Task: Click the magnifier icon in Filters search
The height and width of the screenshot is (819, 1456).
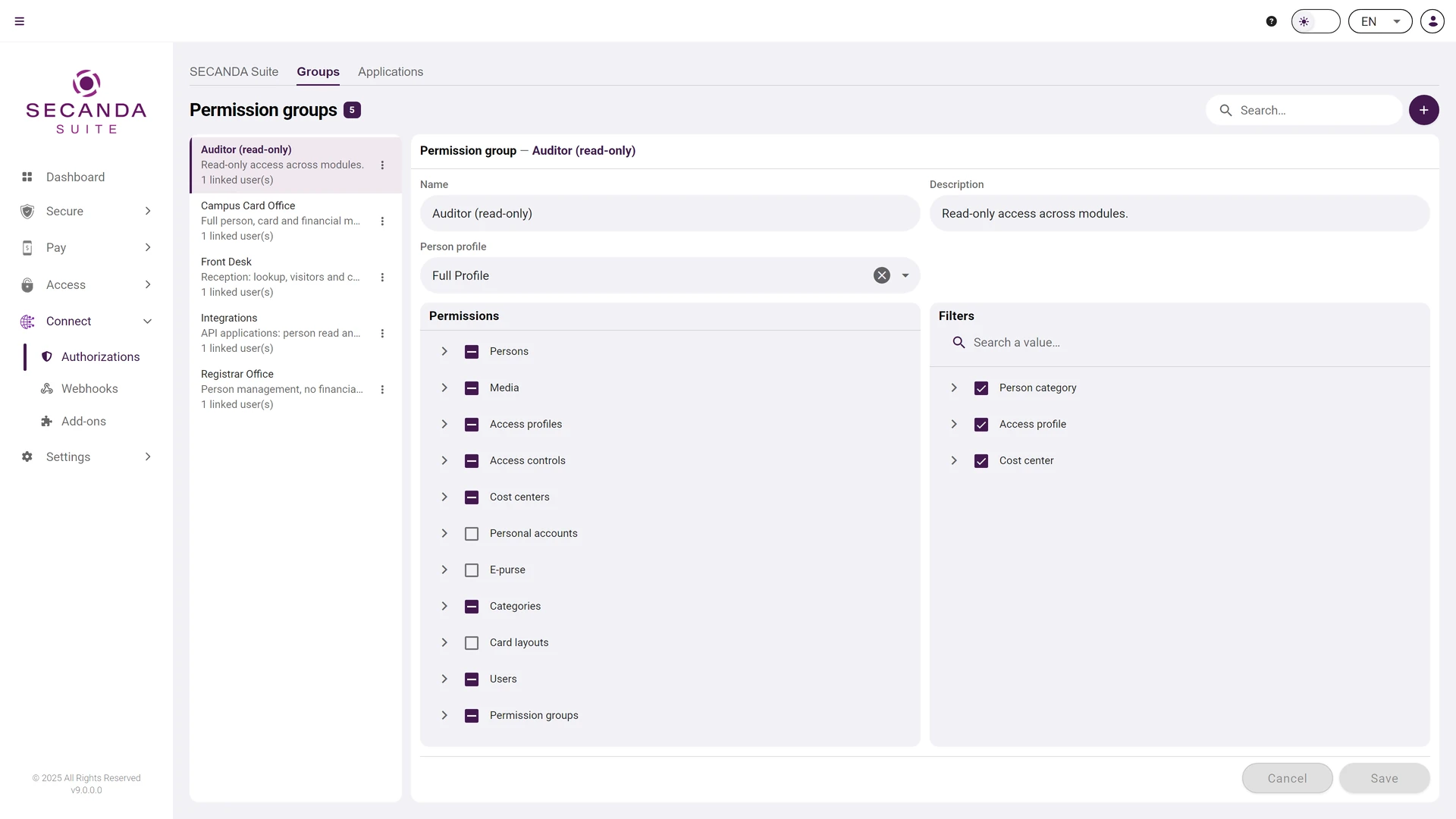Action: [x=959, y=343]
